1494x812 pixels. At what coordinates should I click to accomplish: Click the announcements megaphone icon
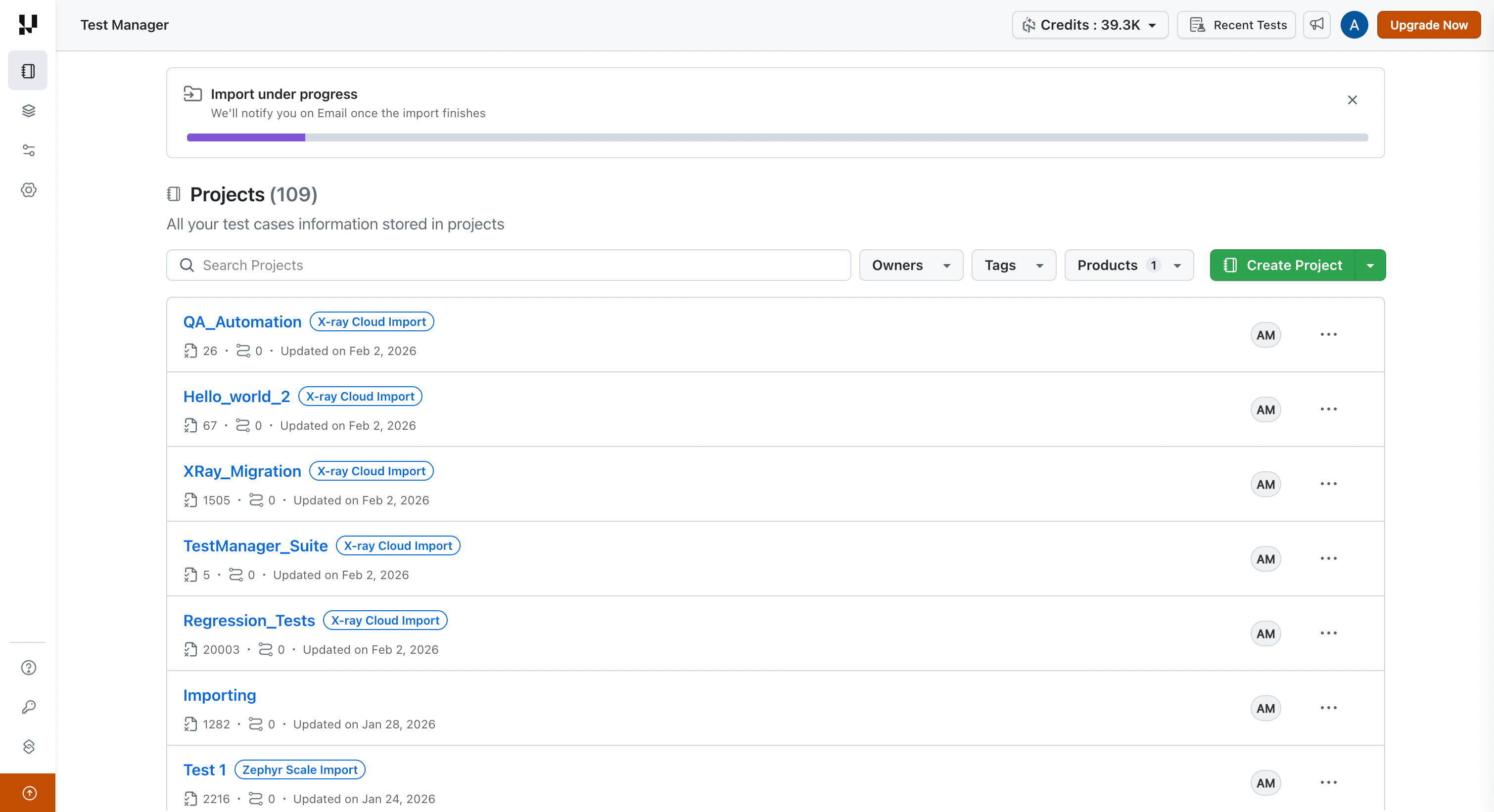coord(1316,25)
